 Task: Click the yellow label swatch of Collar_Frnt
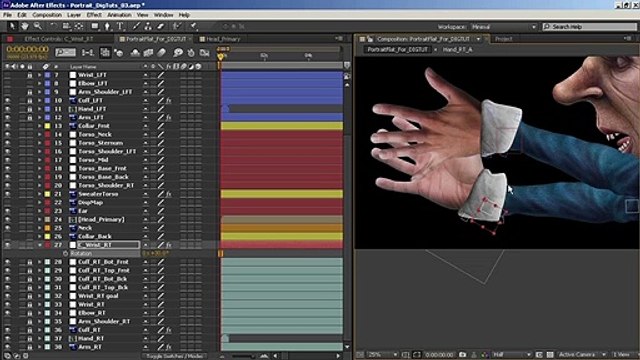48,126
